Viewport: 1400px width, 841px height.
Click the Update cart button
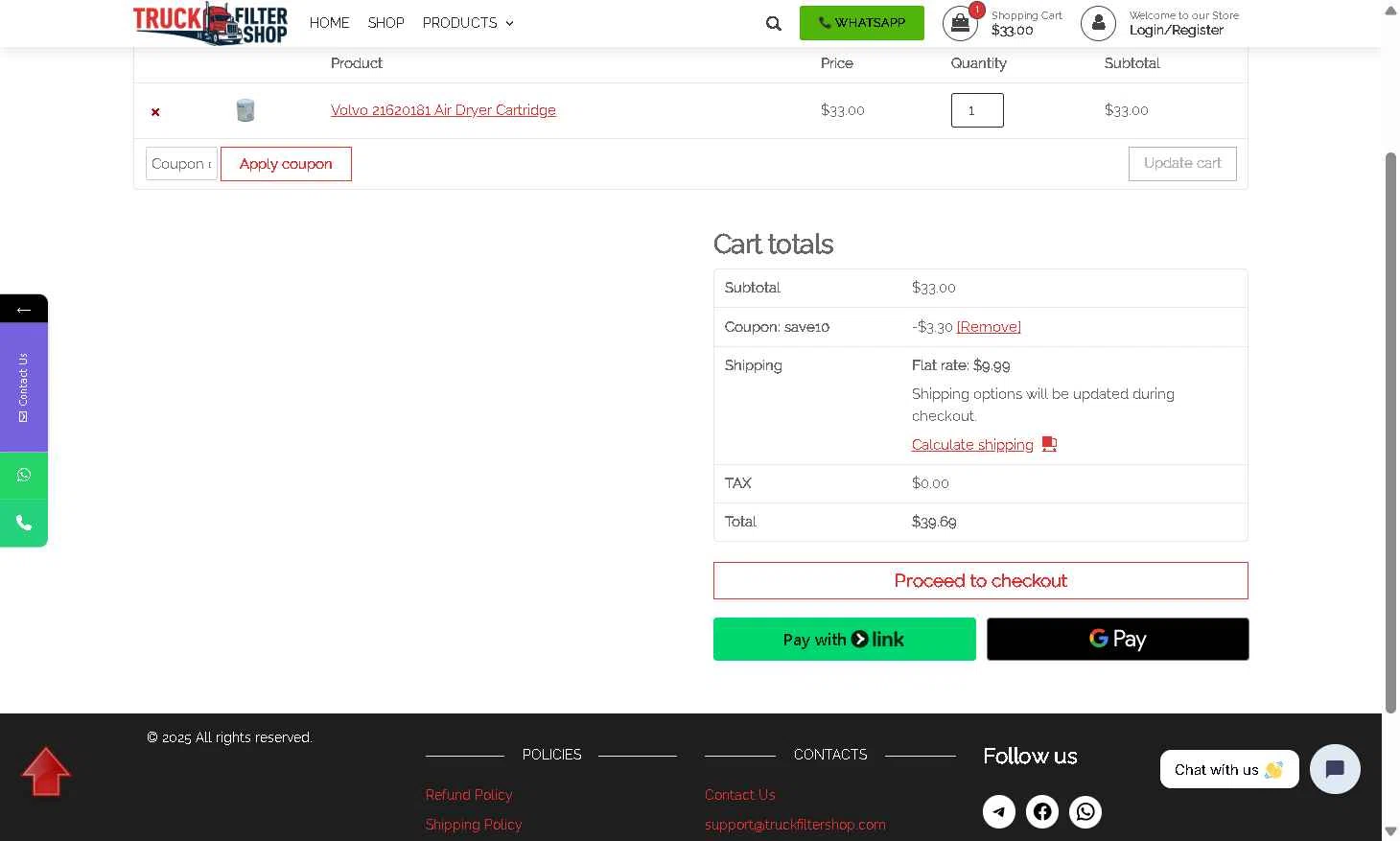[1182, 164]
